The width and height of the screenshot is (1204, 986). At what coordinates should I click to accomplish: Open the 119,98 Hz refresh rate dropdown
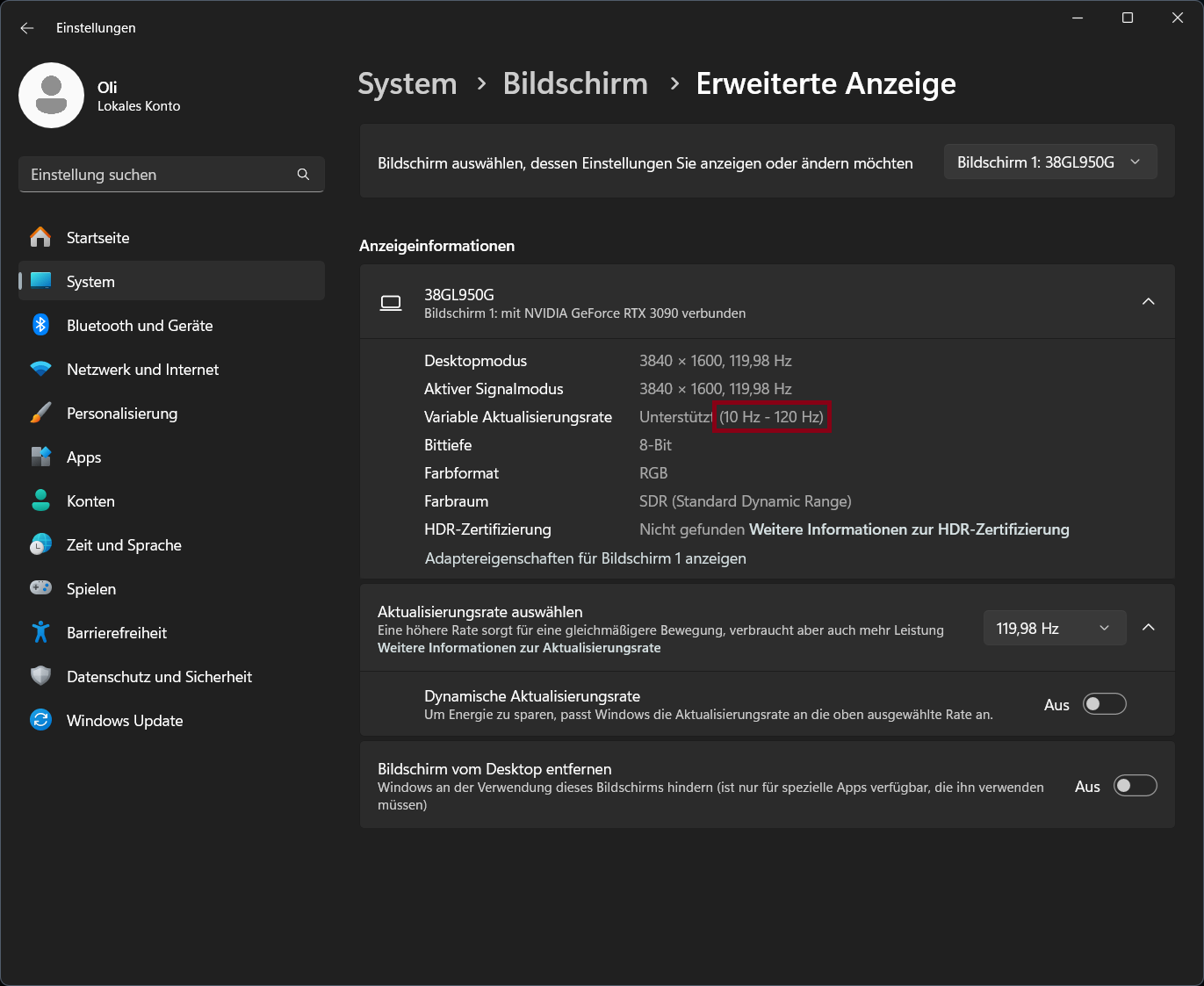pos(1055,628)
